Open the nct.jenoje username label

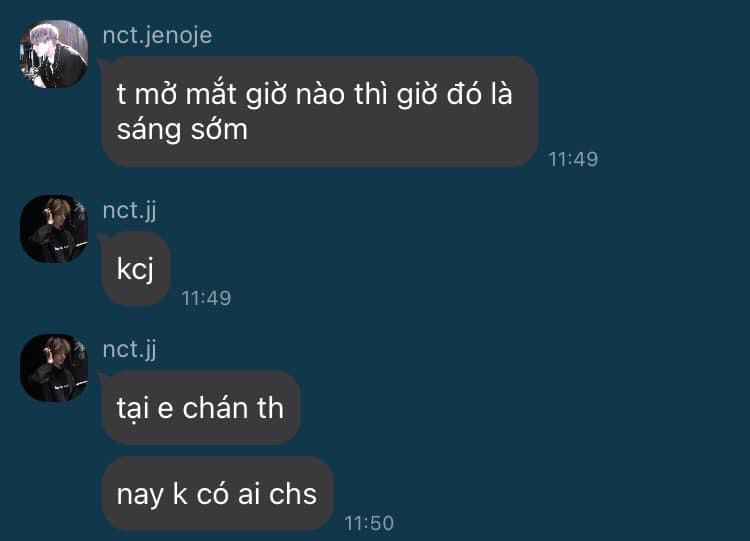tap(157, 35)
